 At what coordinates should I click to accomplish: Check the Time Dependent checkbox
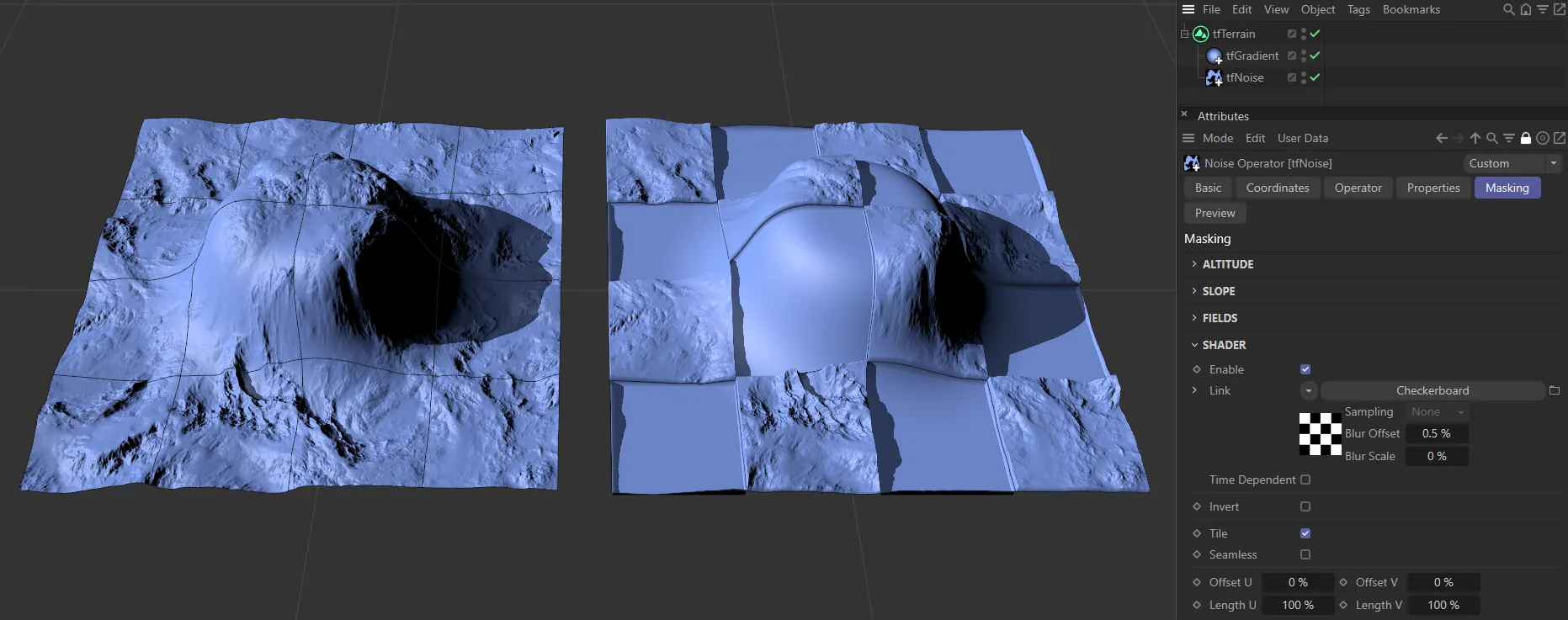pos(1305,480)
